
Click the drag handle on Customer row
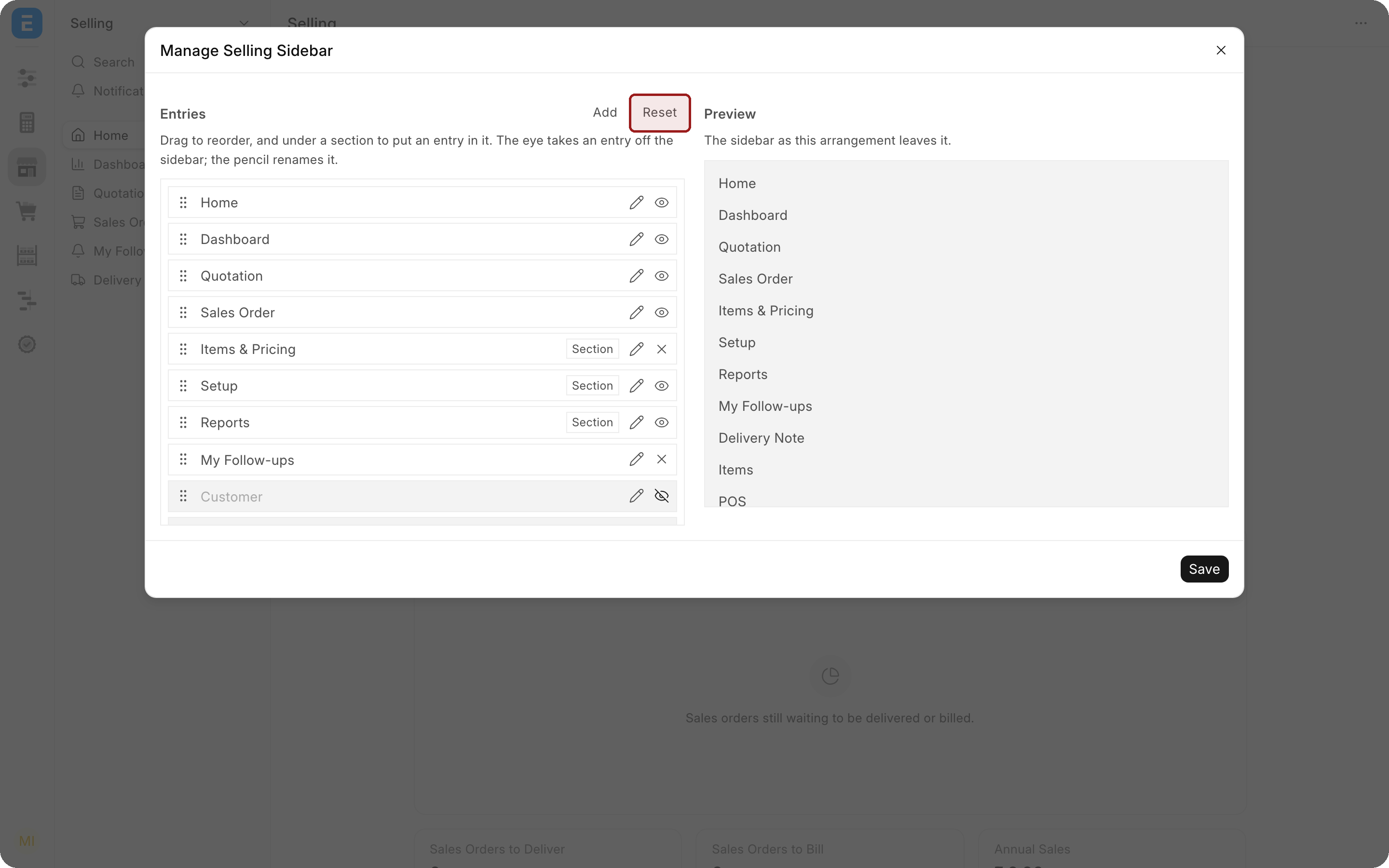[183, 496]
